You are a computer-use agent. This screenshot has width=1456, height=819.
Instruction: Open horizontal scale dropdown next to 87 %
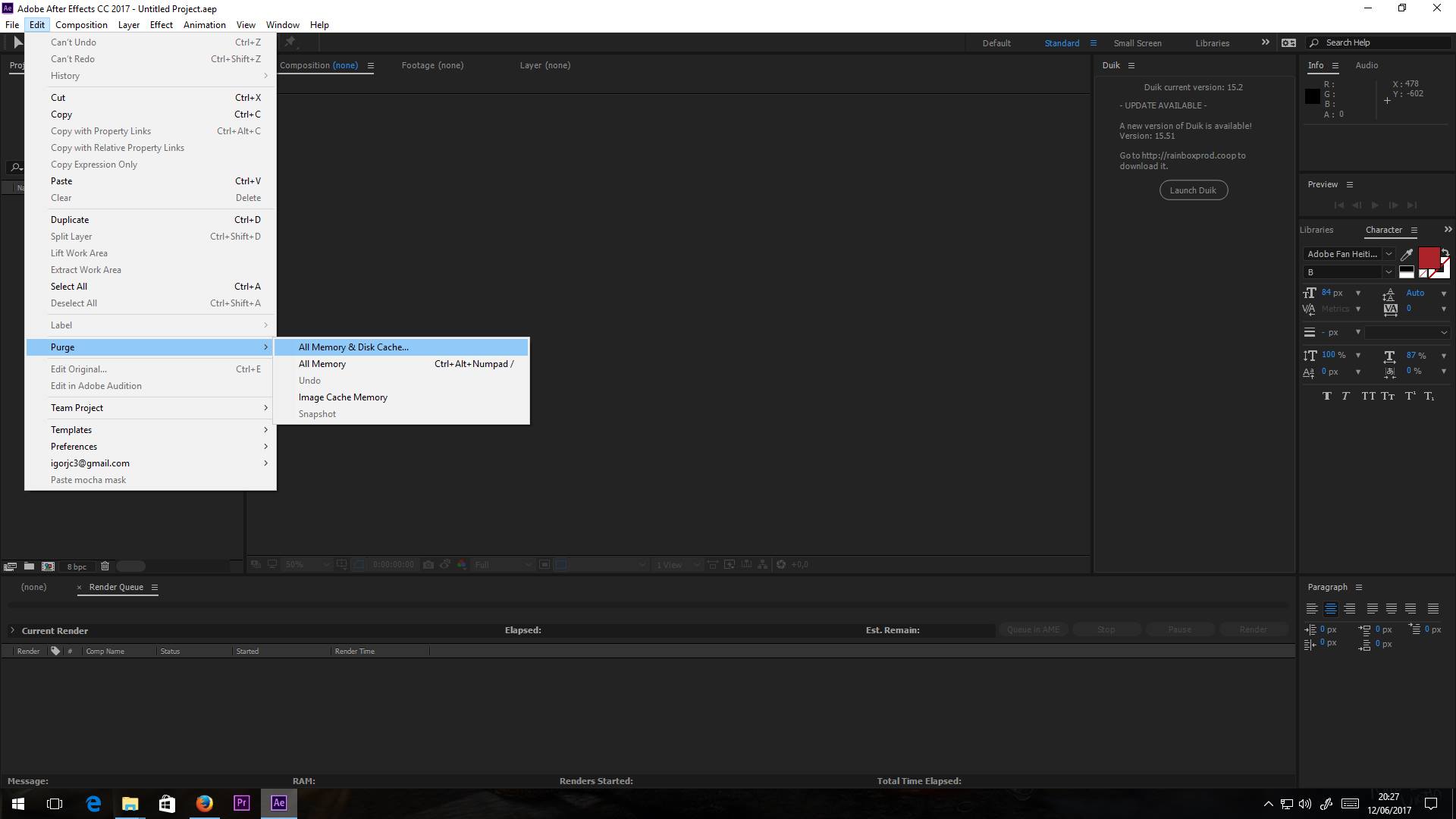(1444, 356)
